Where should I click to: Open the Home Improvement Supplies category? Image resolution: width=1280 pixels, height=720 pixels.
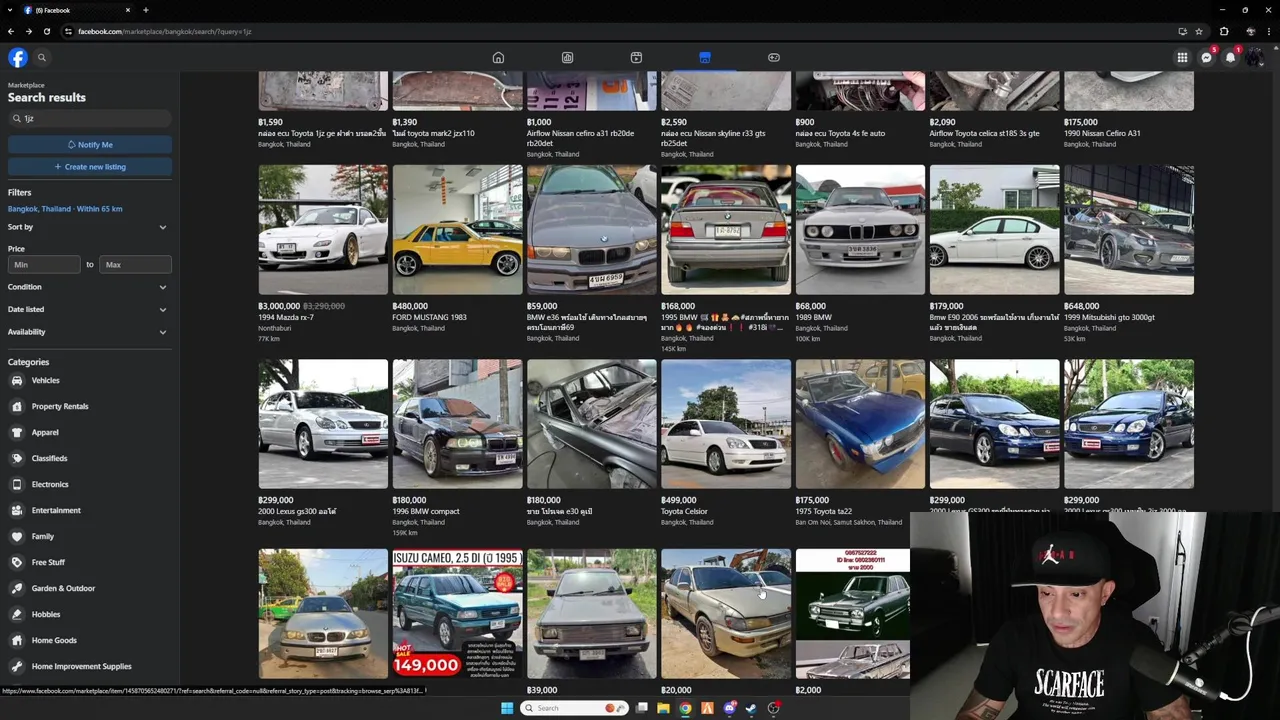point(88,667)
